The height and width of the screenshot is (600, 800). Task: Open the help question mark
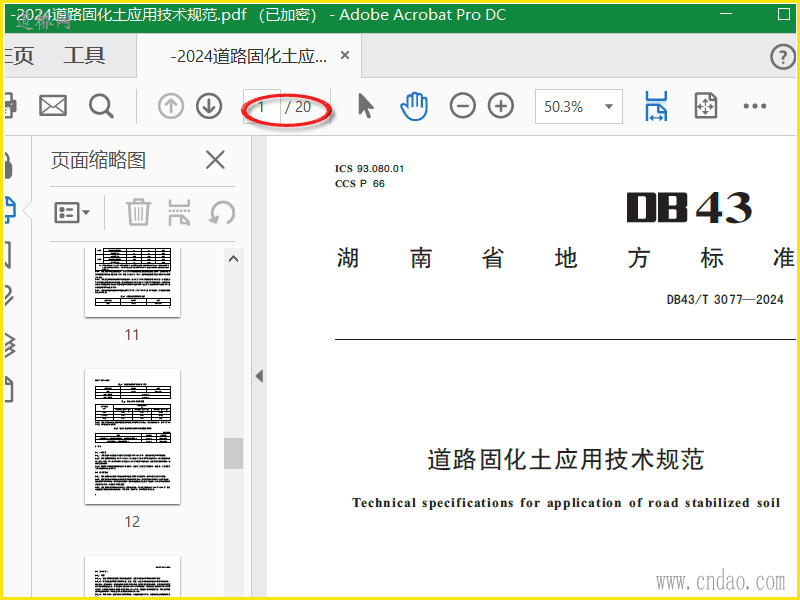pos(782,56)
